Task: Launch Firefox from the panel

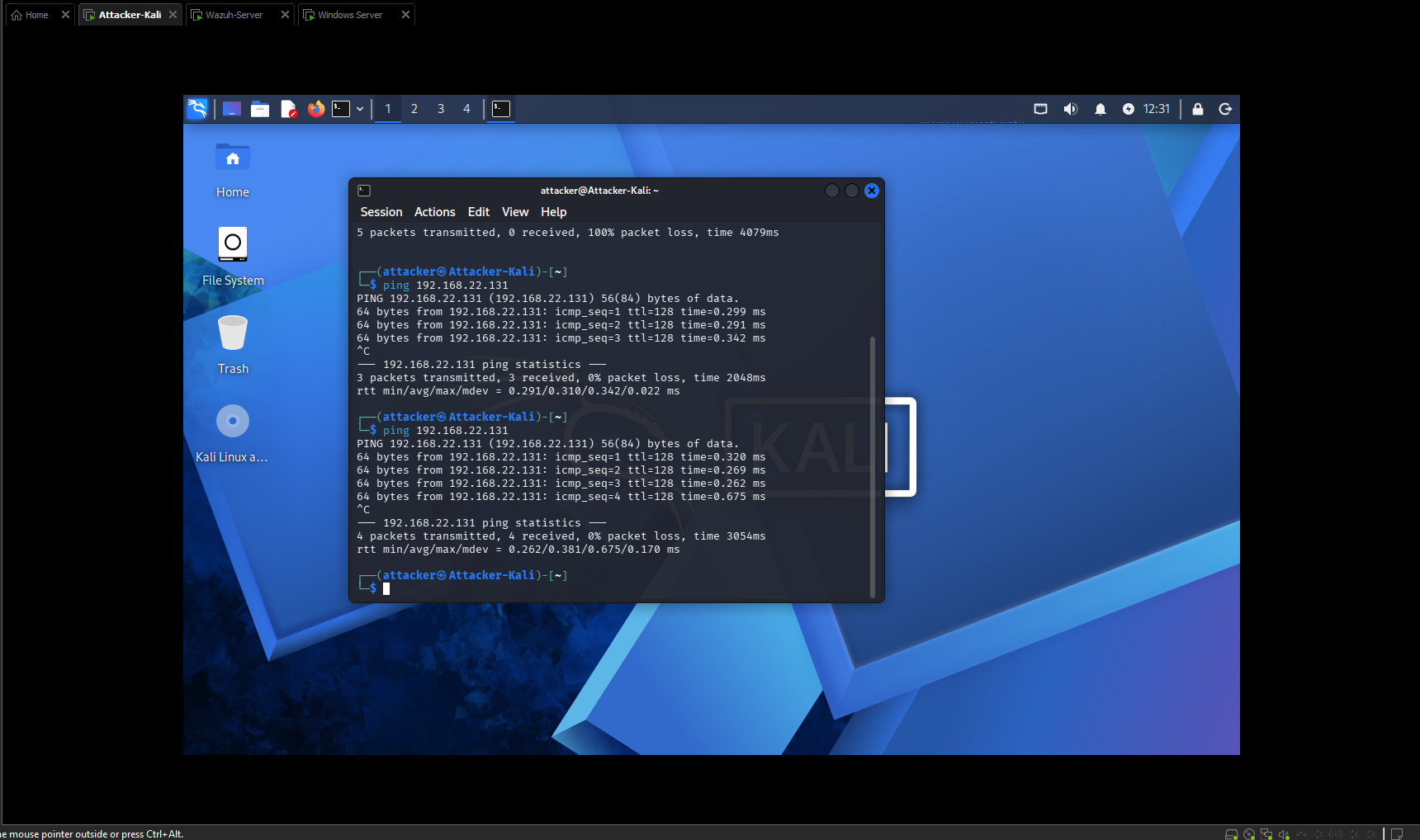Action: [315, 109]
